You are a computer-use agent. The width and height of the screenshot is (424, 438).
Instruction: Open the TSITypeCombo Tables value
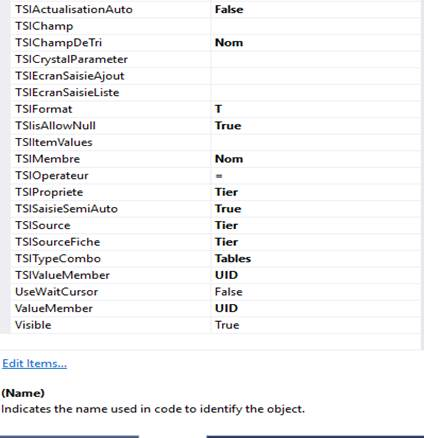pos(233,259)
